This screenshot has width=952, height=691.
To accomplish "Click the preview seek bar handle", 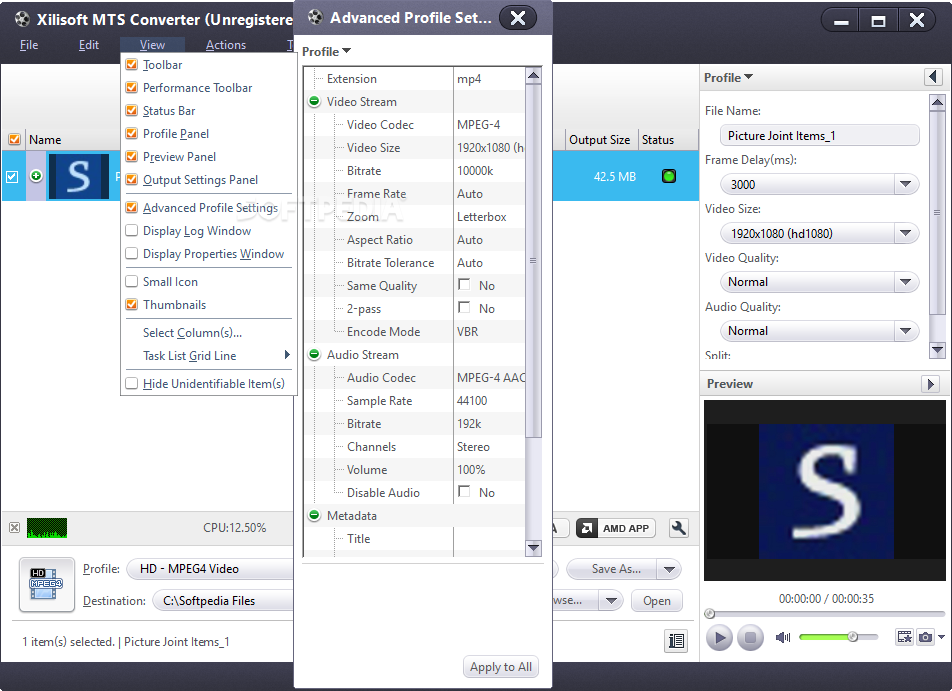I will pyautogui.click(x=710, y=614).
